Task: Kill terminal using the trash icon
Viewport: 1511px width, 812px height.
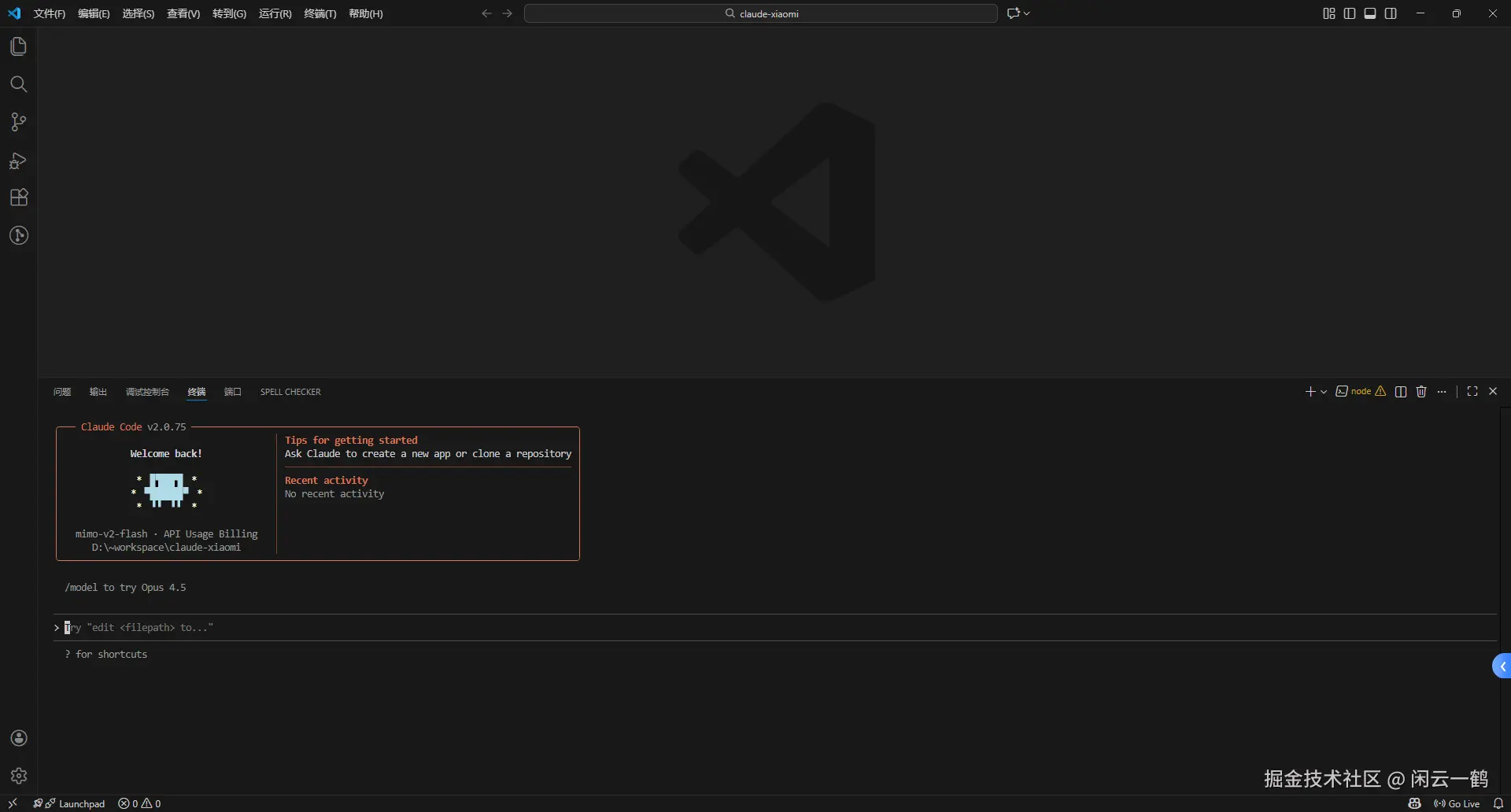Action: 1421,392
